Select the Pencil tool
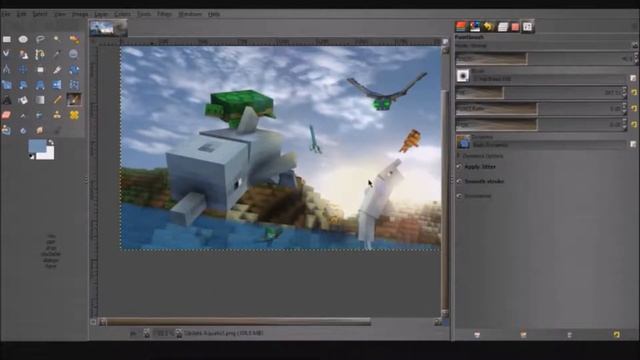Image resolution: width=640 pixels, height=360 pixels. 57,100
